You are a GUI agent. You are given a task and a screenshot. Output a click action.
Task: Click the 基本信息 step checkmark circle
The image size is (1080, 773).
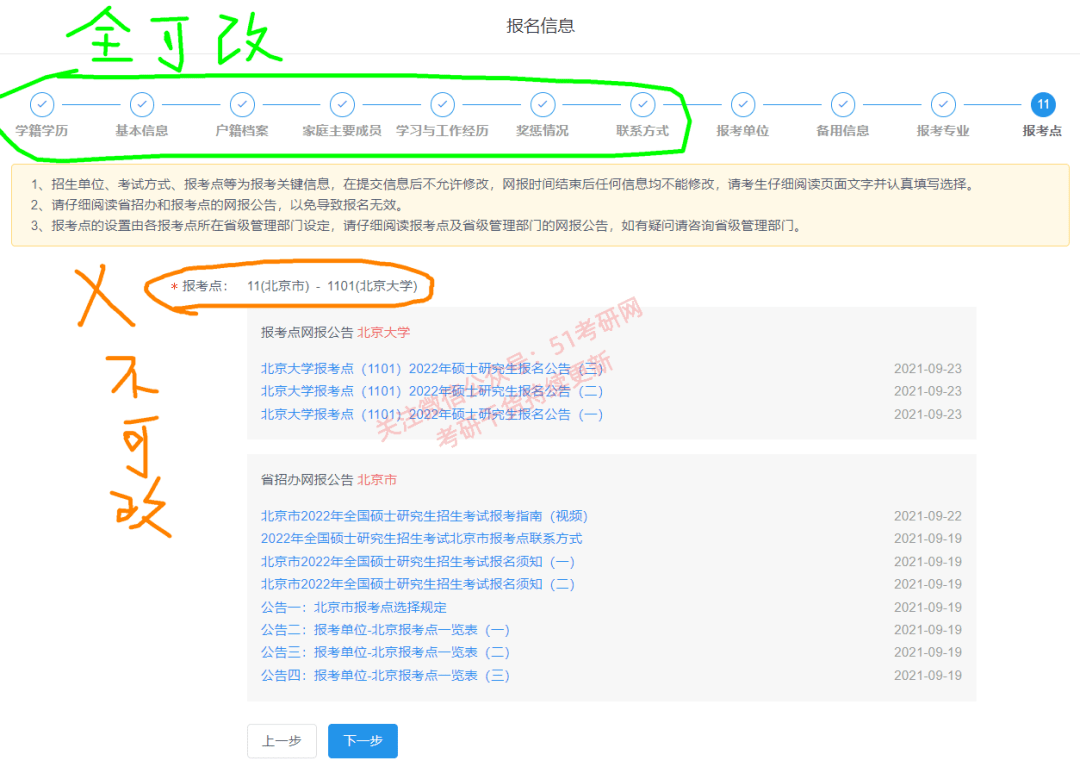pos(142,105)
